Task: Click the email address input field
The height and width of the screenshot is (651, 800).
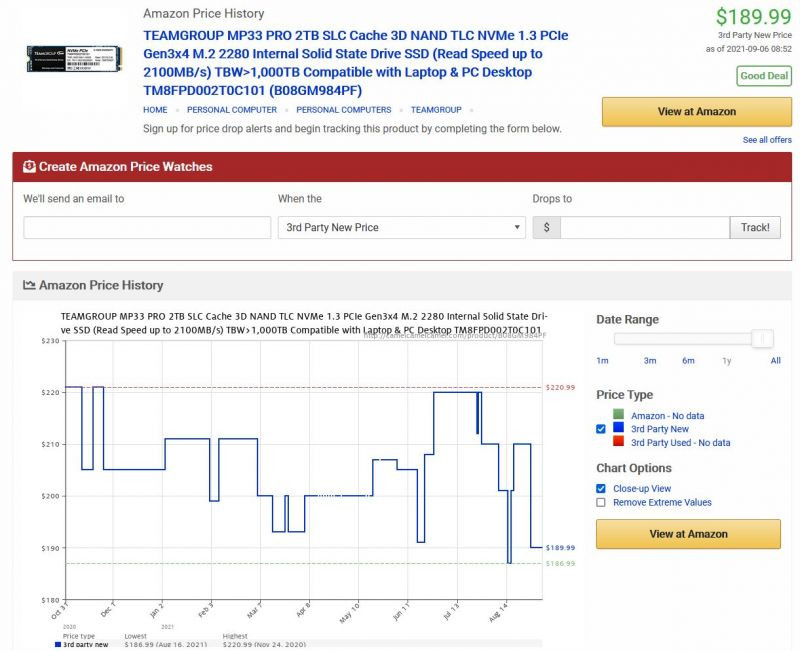Action: [x=147, y=228]
